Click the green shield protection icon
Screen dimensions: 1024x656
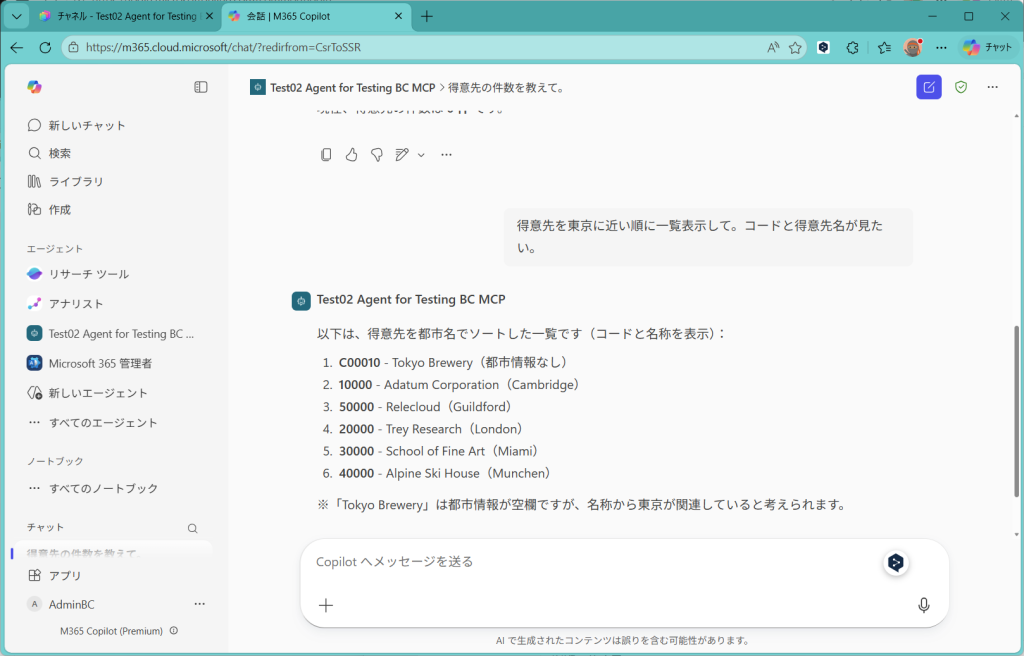(961, 87)
